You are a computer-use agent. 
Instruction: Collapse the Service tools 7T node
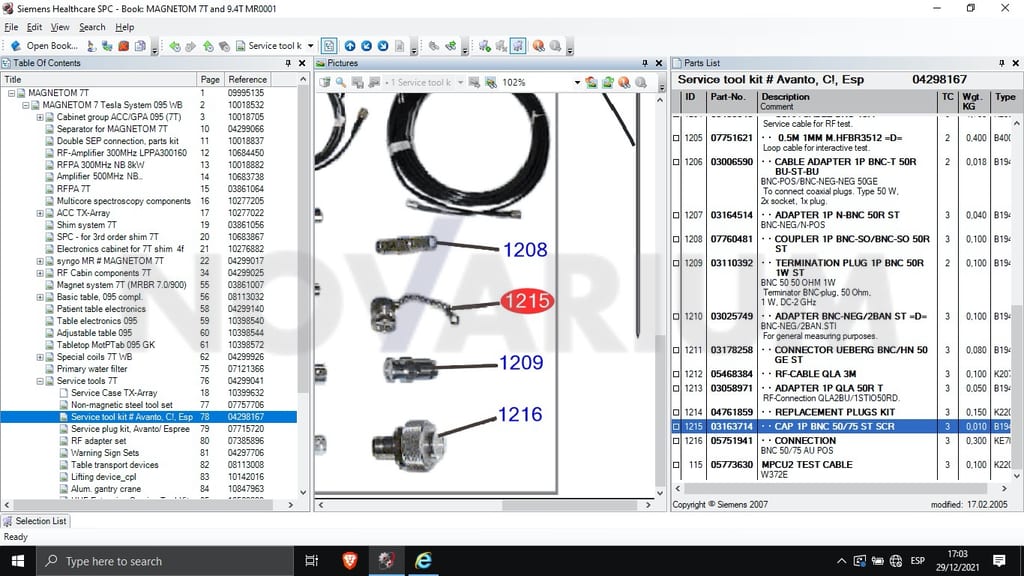pos(40,381)
